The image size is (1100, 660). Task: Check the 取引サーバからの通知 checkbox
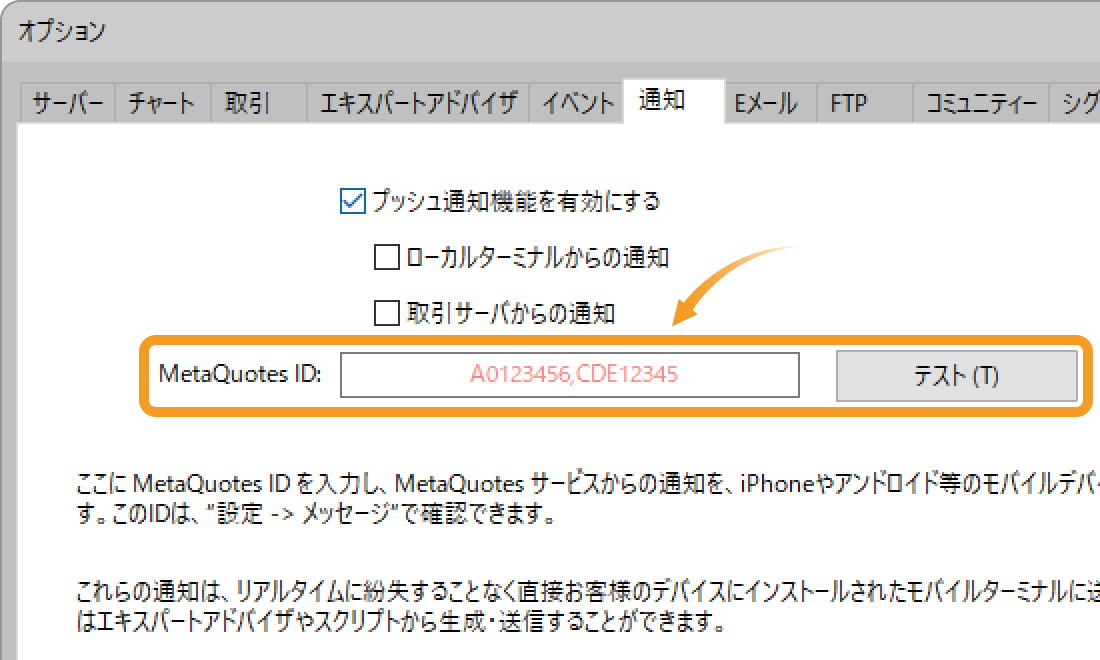[x=387, y=313]
